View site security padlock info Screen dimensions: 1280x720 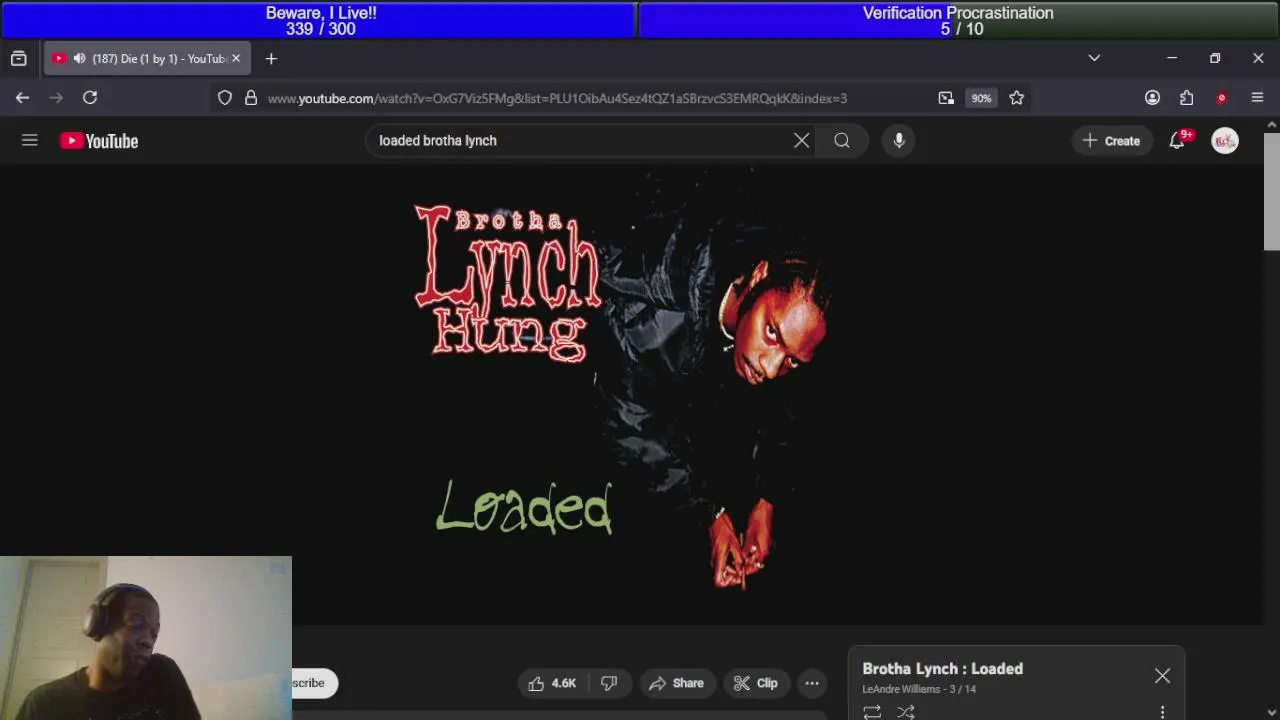pyautogui.click(x=251, y=98)
